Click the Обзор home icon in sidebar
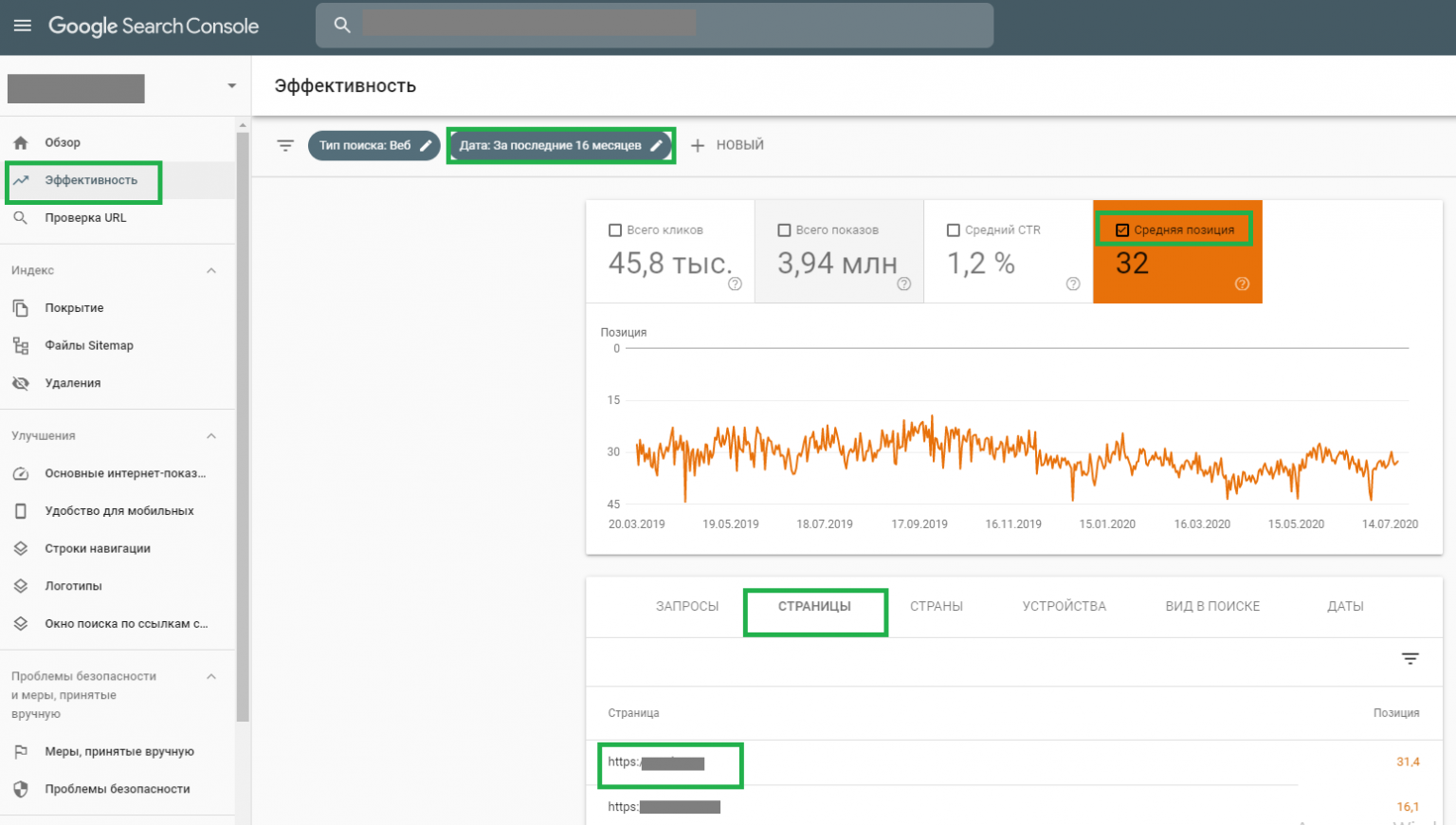This screenshot has height=825, width=1456. click(21, 142)
